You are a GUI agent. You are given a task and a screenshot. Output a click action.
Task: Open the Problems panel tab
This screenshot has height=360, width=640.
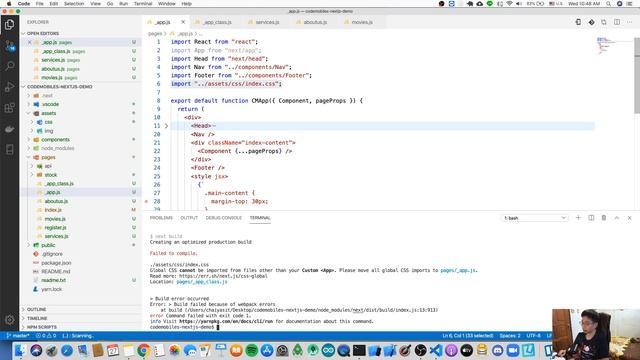tap(161, 218)
